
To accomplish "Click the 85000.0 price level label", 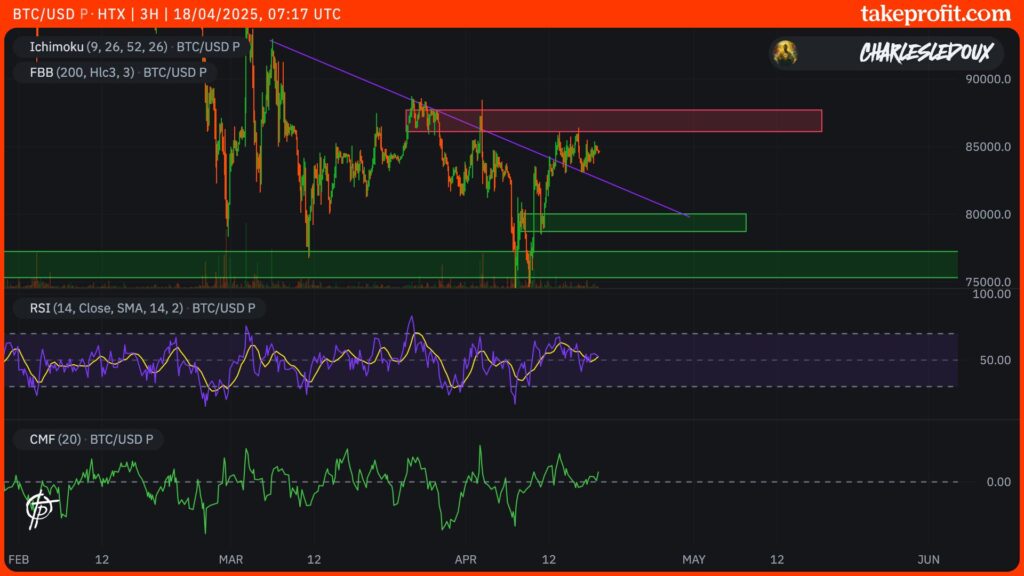I will click(x=988, y=148).
